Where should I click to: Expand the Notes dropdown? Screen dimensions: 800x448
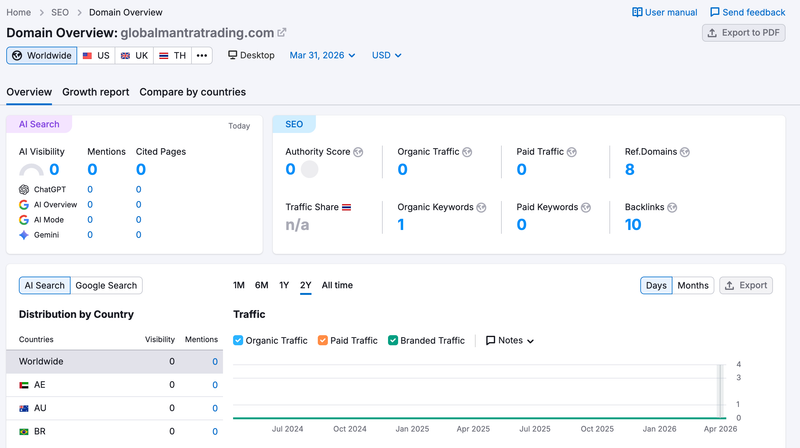click(x=510, y=340)
